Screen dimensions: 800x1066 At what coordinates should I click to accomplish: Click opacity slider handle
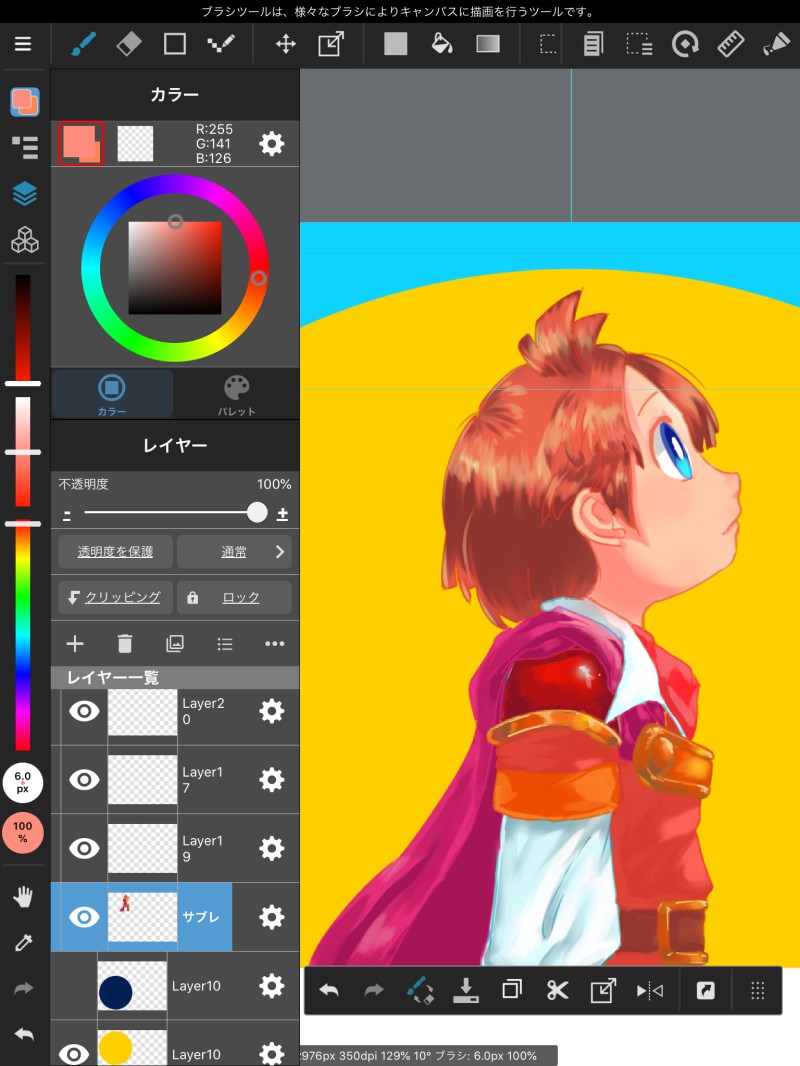click(x=257, y=513)
